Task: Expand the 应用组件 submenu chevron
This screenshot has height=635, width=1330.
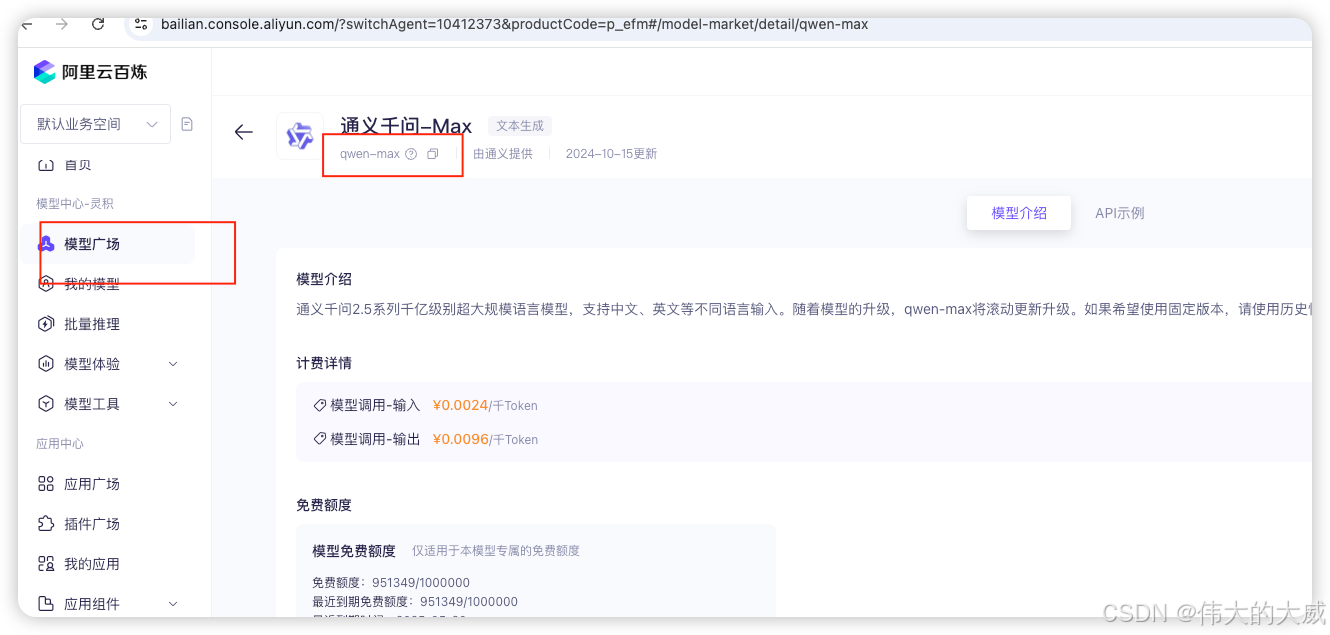Action: tap(173, 604)
